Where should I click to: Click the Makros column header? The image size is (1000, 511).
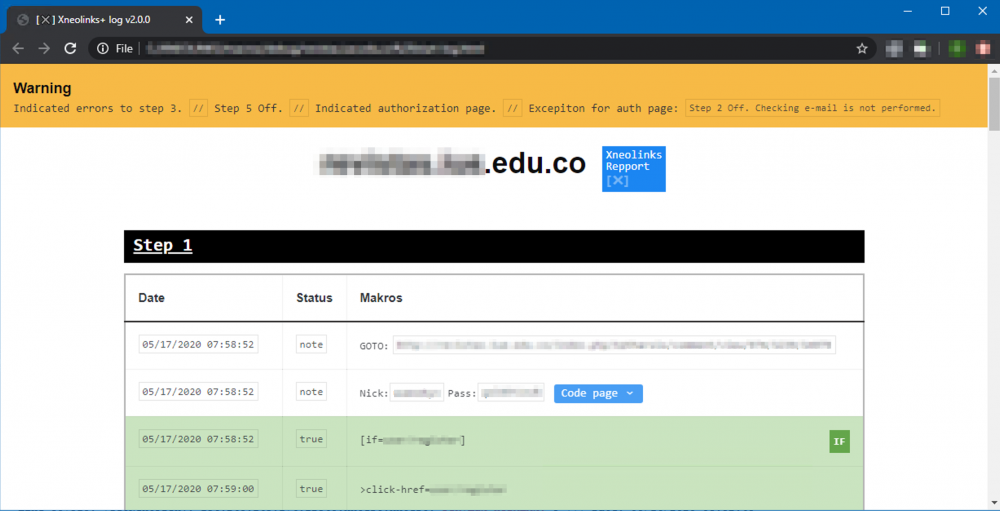click(381, 298)
